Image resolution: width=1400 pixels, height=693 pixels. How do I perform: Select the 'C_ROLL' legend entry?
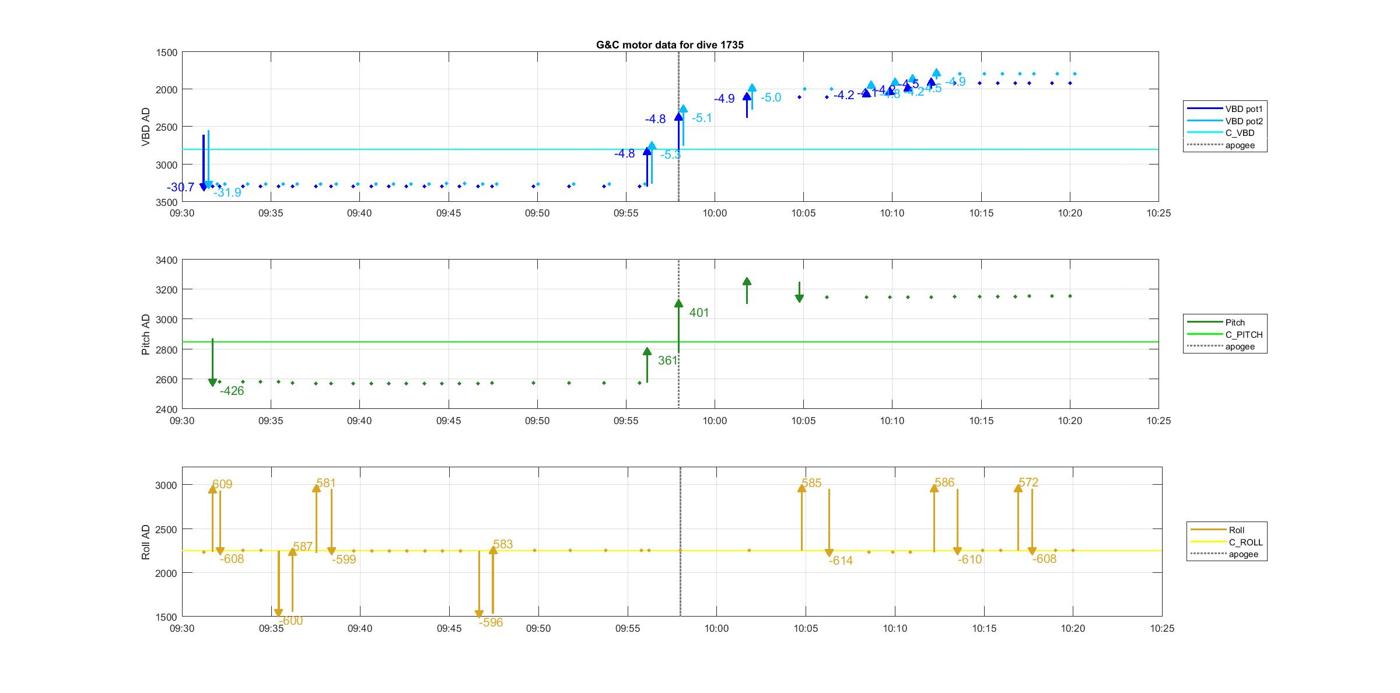(x=1224, y=542)
